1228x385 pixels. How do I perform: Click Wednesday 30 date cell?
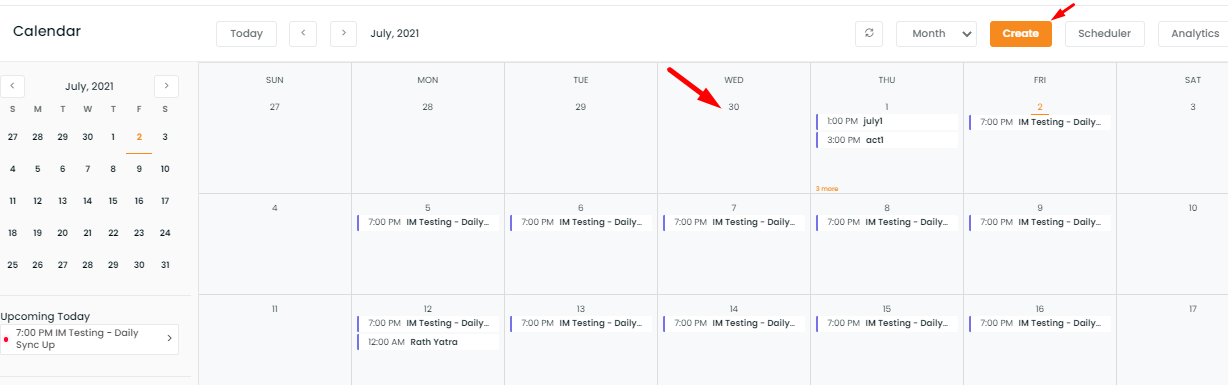click(x=734, y=128)
